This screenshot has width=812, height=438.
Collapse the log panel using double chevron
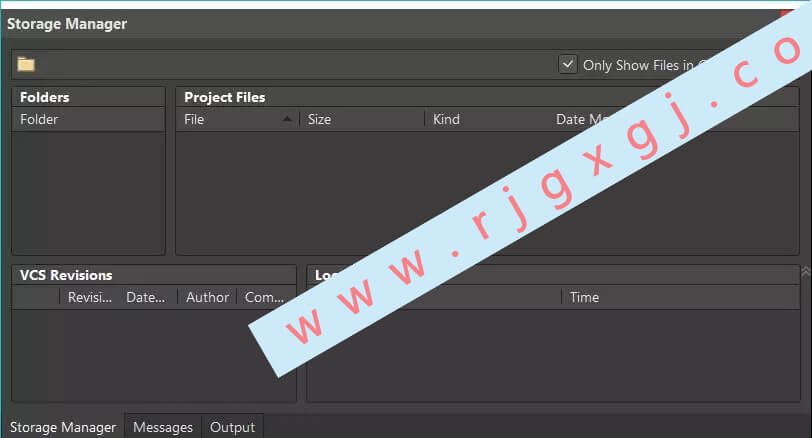(805, 272)
